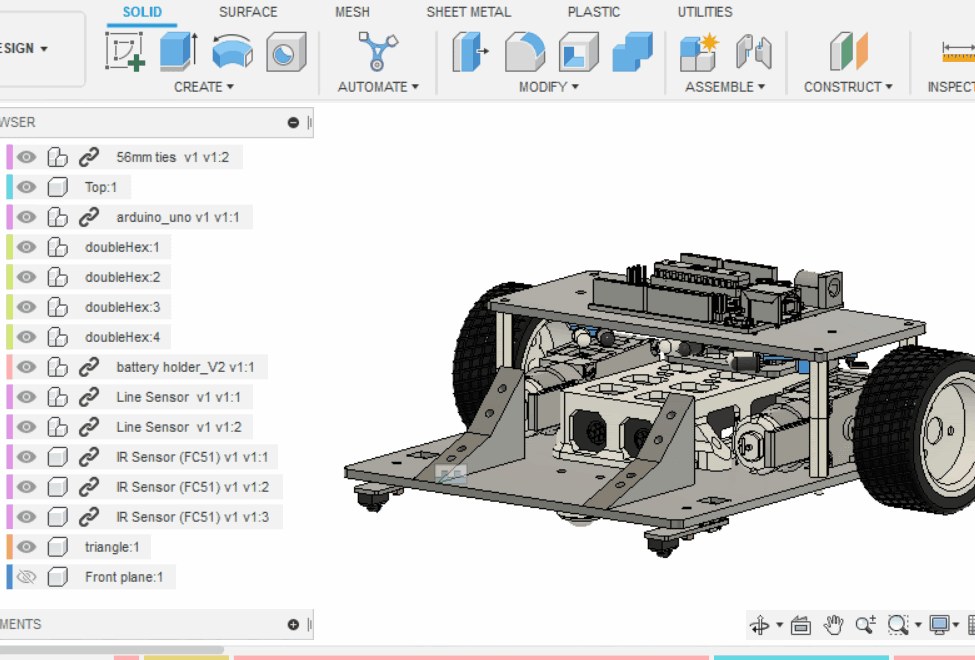This screenshot has height=660, width=975.
Task: Select the New Component icon
Action: pos(699,51)
